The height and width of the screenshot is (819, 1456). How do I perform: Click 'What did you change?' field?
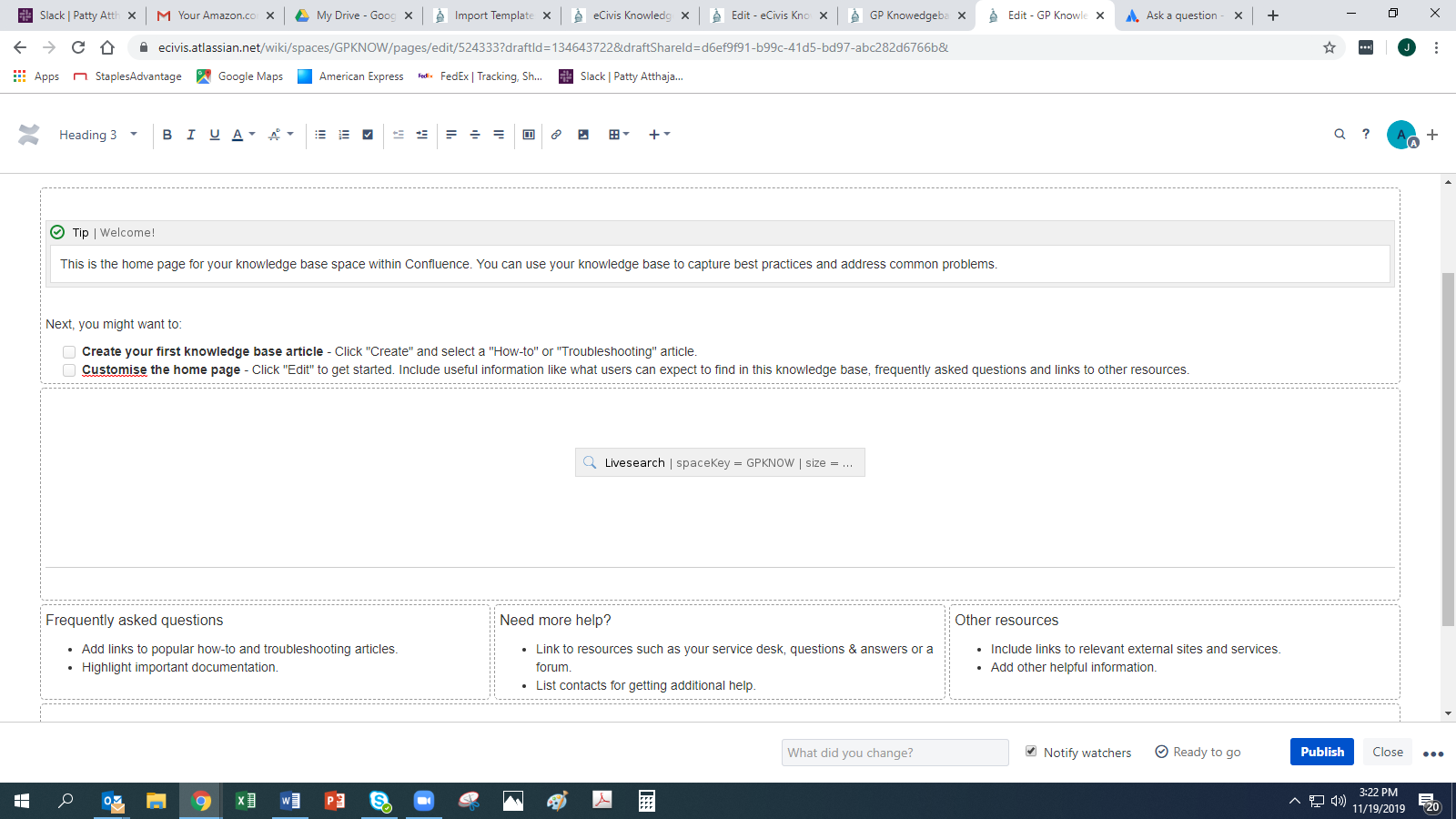(x=895, y=753)
